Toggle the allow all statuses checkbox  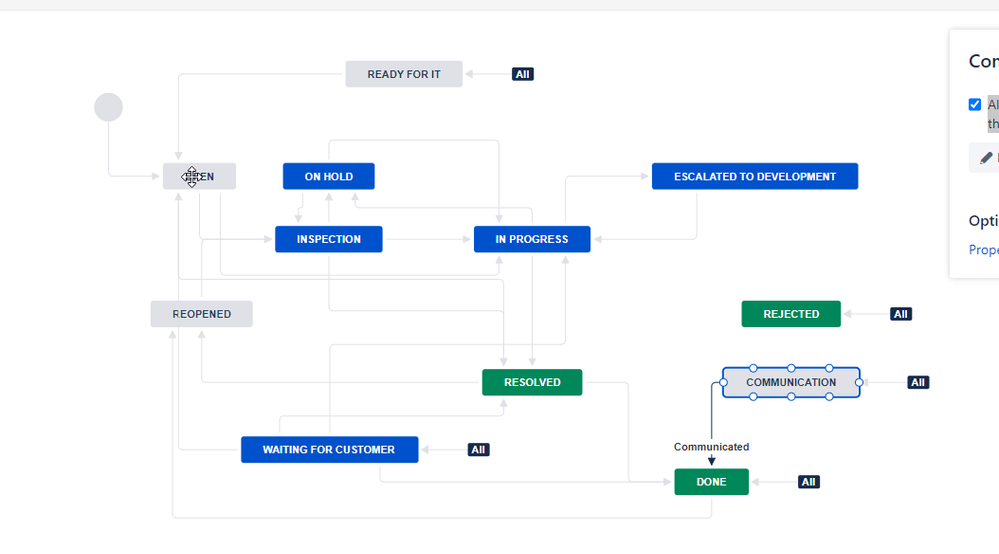pos(975,104)
